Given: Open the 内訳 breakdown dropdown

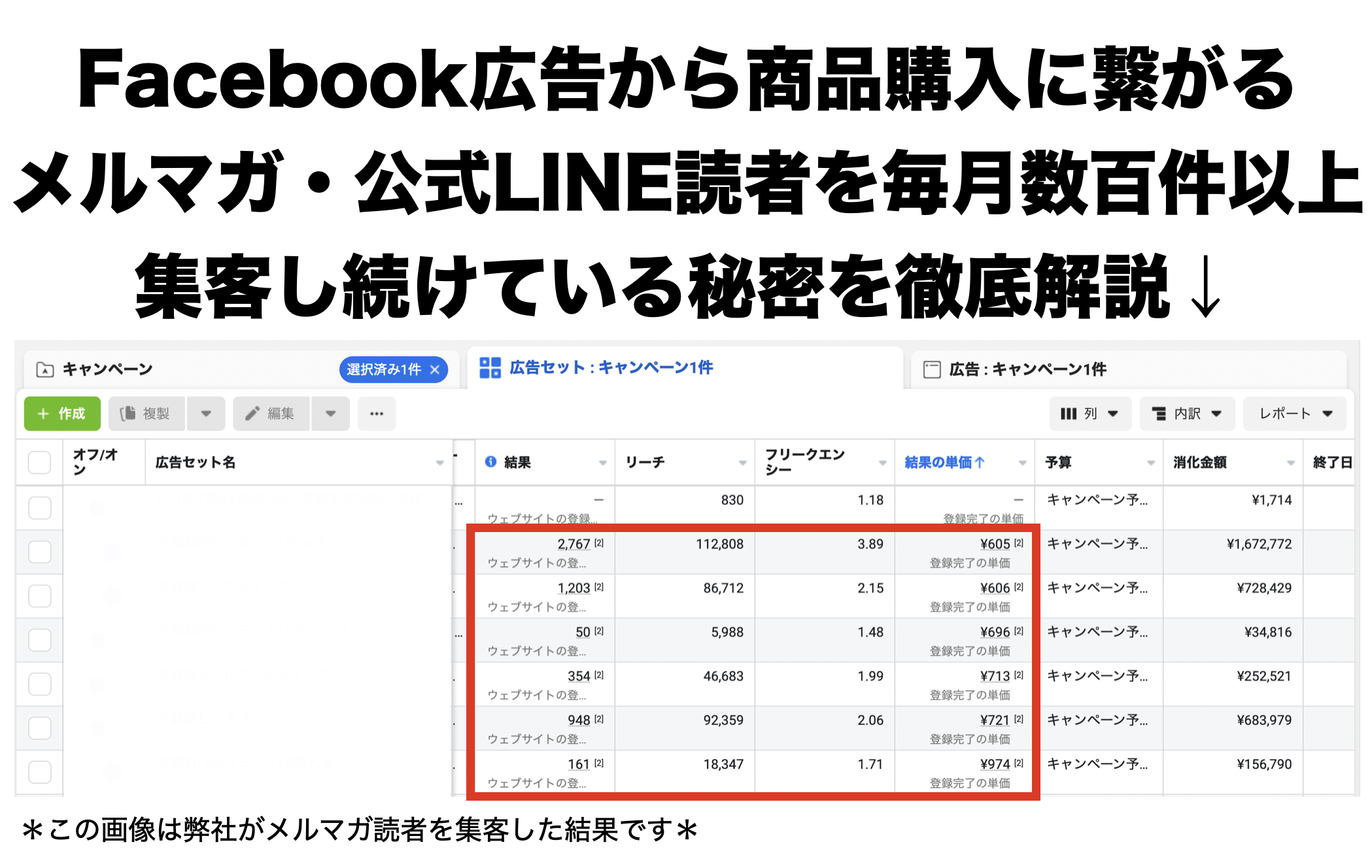Looking at the screenshot, I should pyautogui.click(x=1186, y=414).
